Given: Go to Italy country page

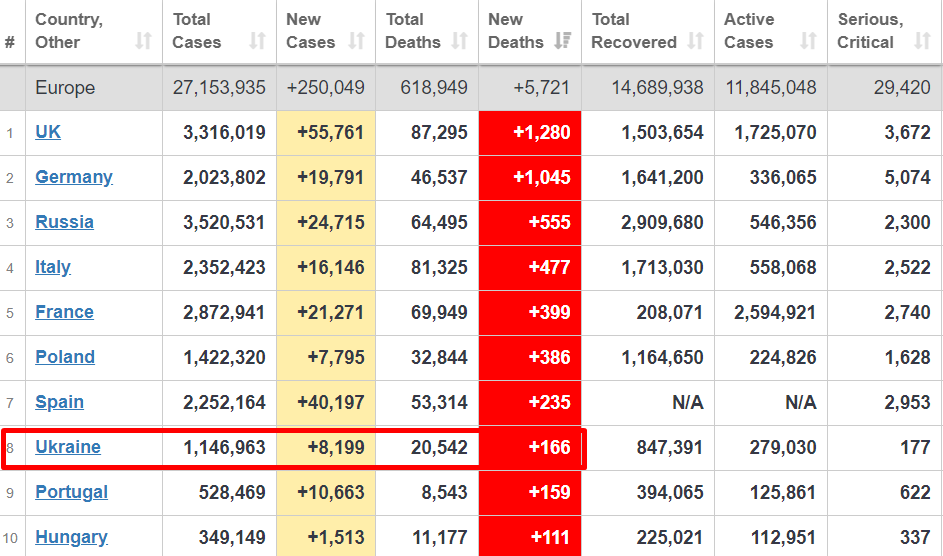Looking at the screenshot, I should (x=53, y=267).
